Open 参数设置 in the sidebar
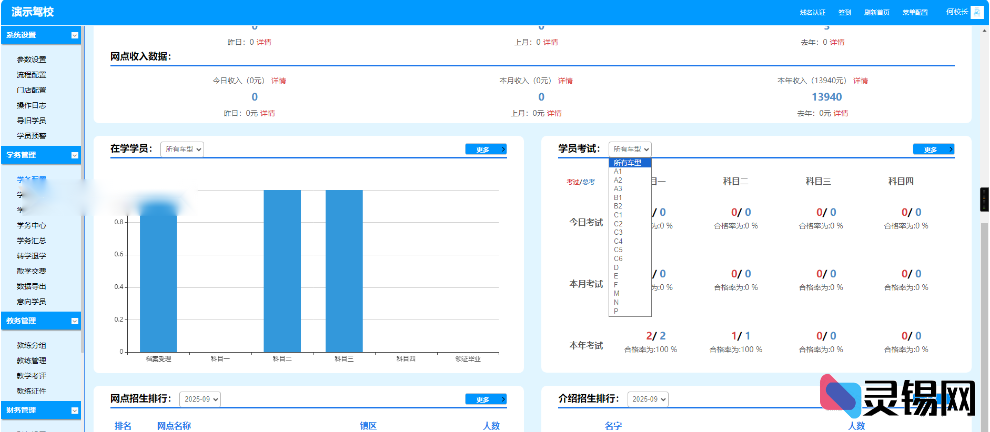990x432 pixels. pyautogui.click(x=31, y=60)
